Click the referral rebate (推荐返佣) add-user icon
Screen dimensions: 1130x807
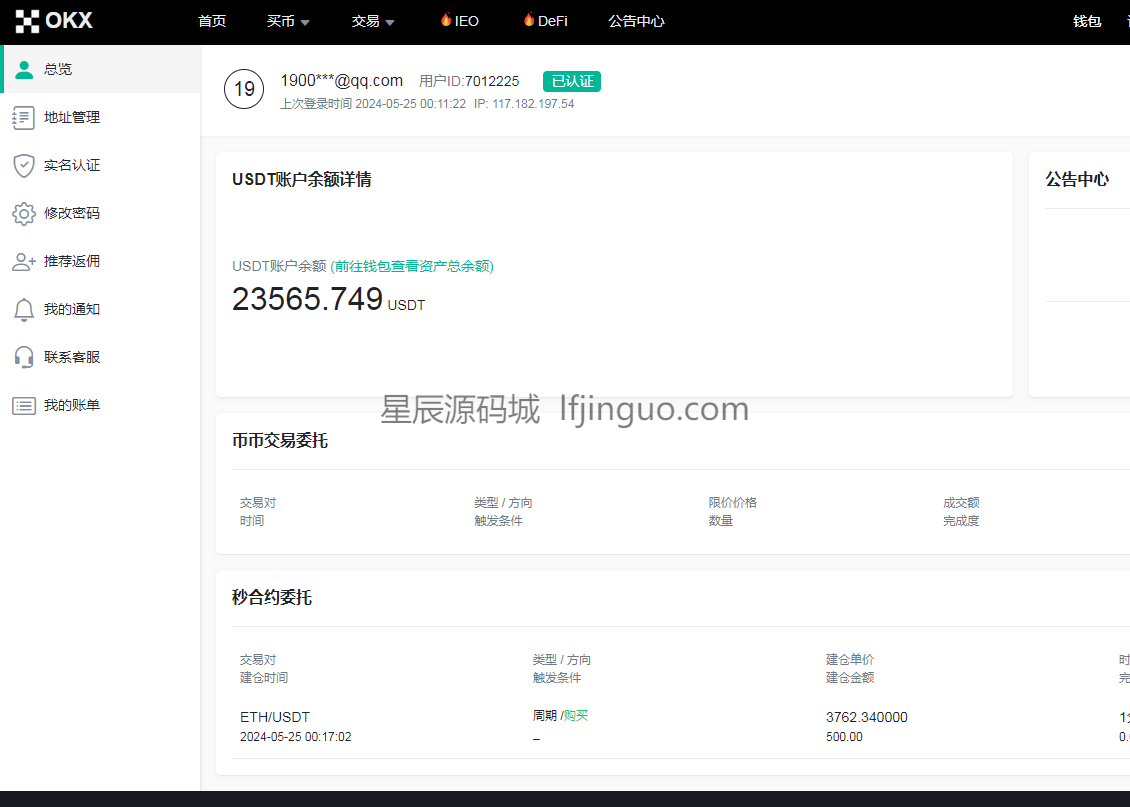click(24, 261)
